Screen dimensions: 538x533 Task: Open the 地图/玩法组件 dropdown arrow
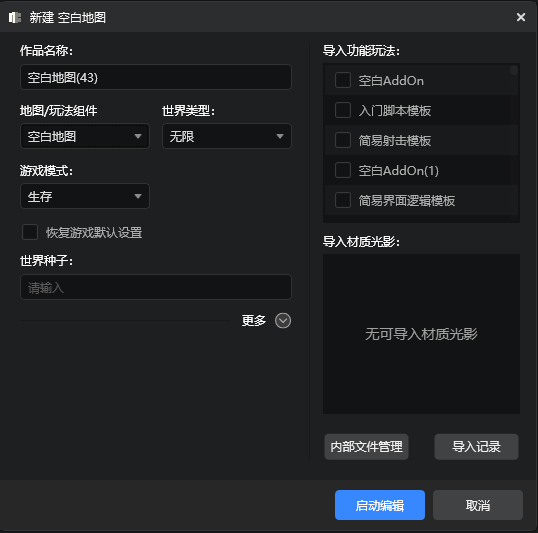click(x=138, y=136)
